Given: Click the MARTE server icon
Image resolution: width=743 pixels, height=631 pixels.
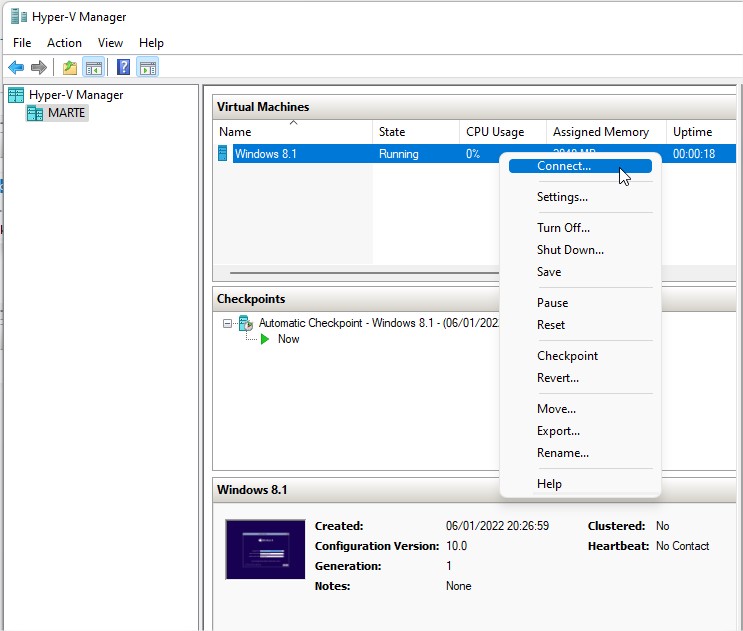Looking at the screenshot, I should (x=35, y=113).
